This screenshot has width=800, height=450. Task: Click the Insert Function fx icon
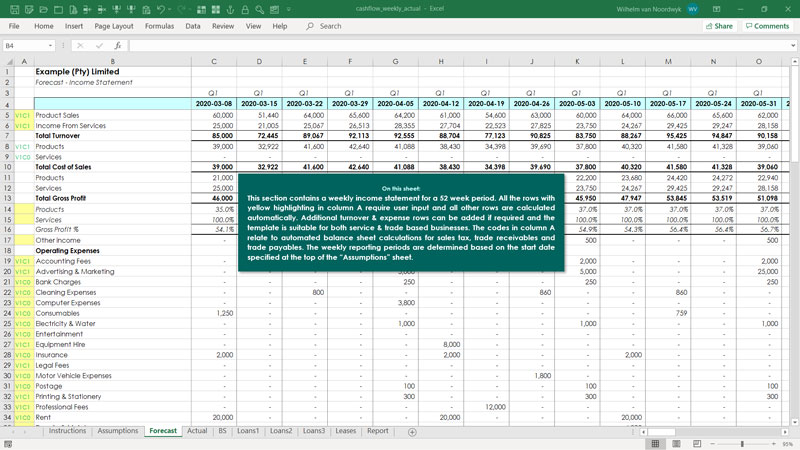pyautogui.click(x=118, y=45)
